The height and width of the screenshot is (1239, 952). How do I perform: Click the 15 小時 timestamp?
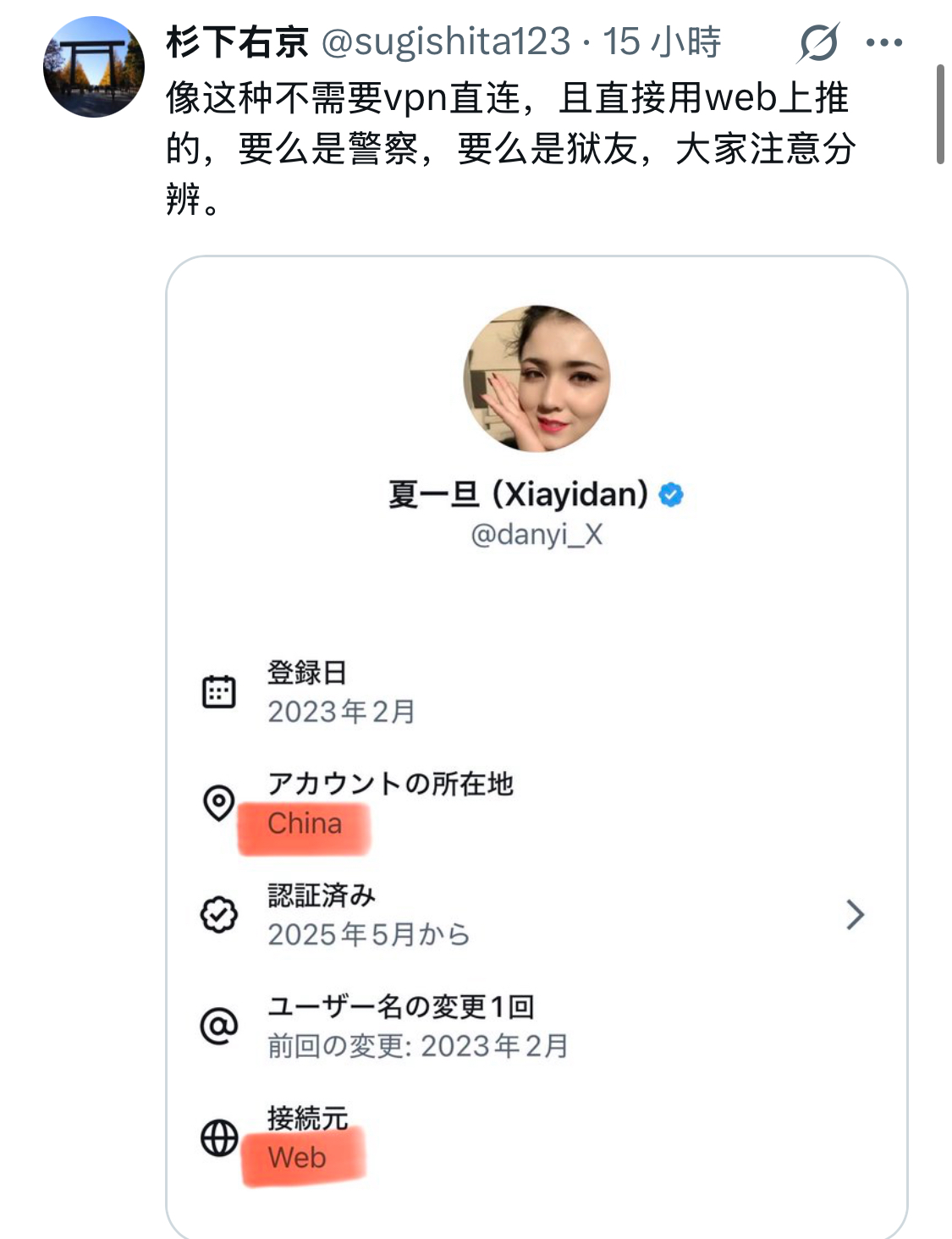pyautogui.click(x=661, y=41)
